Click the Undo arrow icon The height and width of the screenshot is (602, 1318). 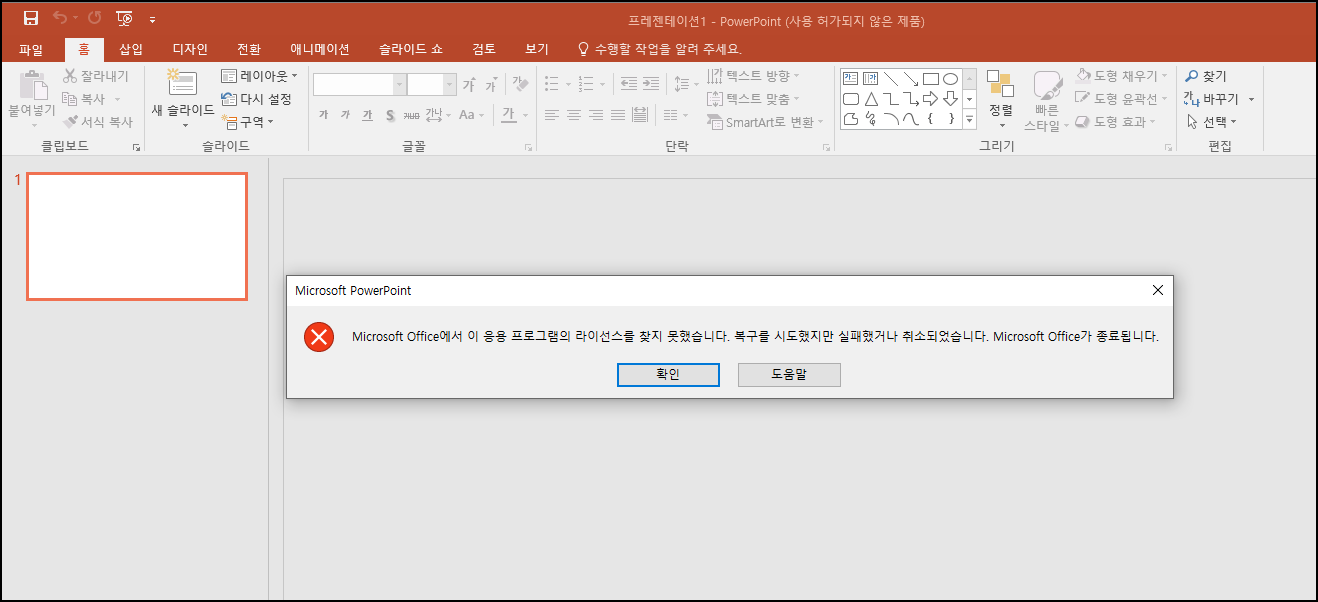[60, 18]
